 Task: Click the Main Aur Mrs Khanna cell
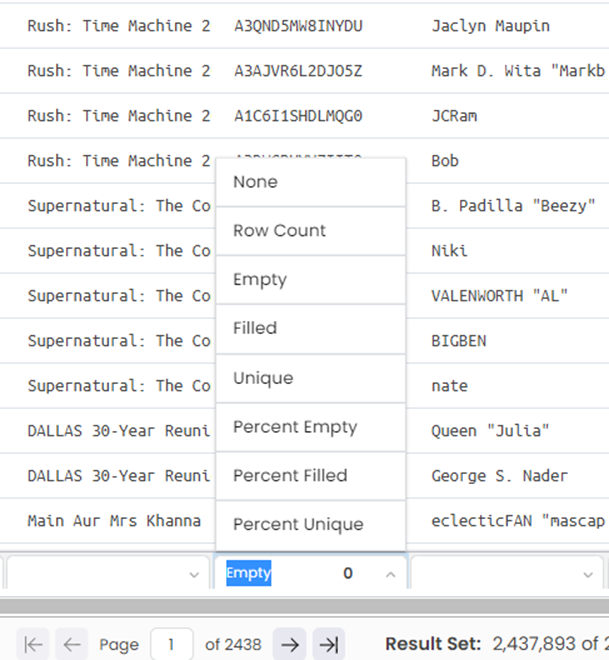114,521
